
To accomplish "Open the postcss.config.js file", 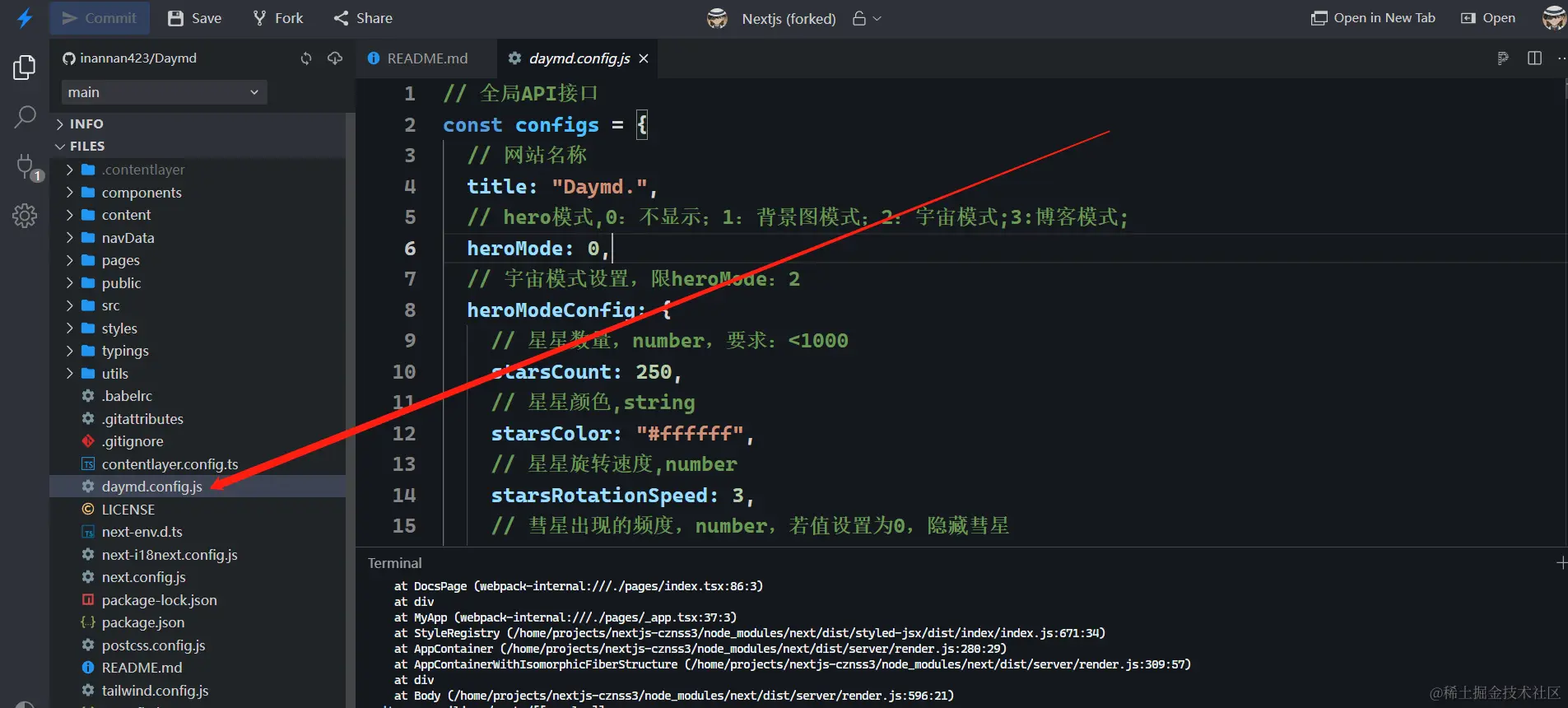I will click(198, 645).
